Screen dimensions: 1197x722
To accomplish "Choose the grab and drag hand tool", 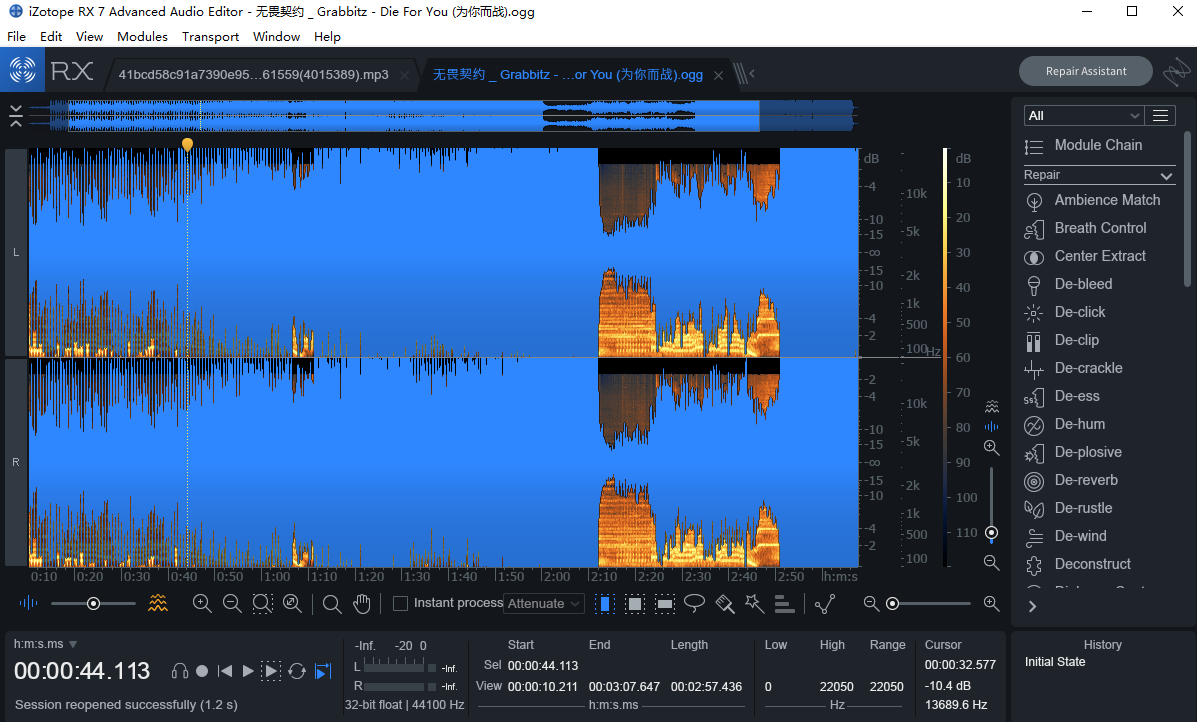I will click(362, 604).
